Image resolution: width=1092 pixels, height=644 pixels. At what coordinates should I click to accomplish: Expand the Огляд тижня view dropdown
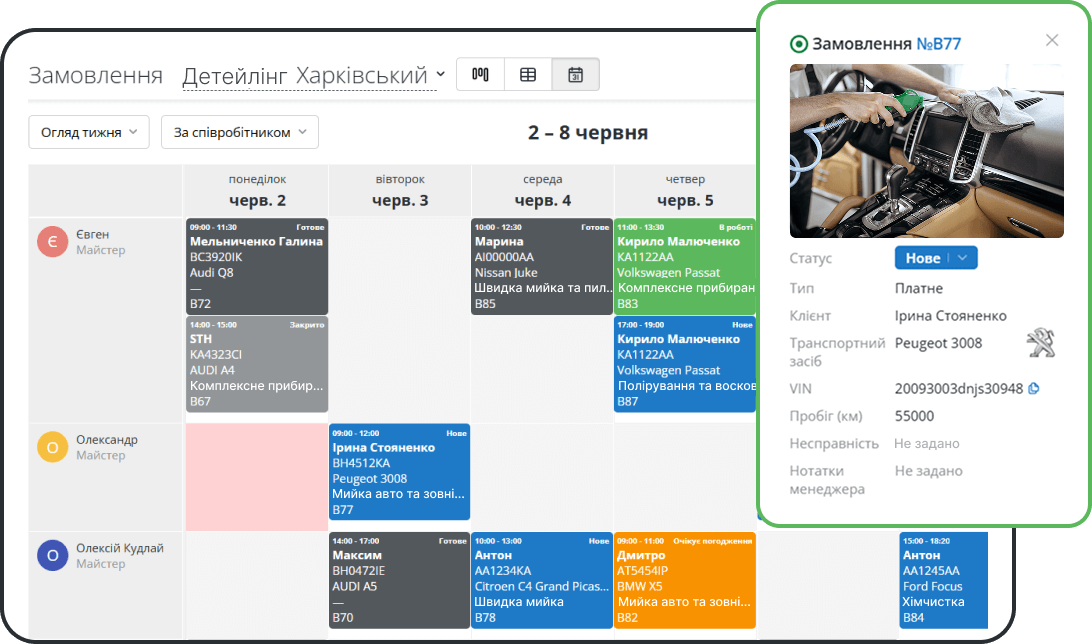pyautogui.click(x=89, y=132)
